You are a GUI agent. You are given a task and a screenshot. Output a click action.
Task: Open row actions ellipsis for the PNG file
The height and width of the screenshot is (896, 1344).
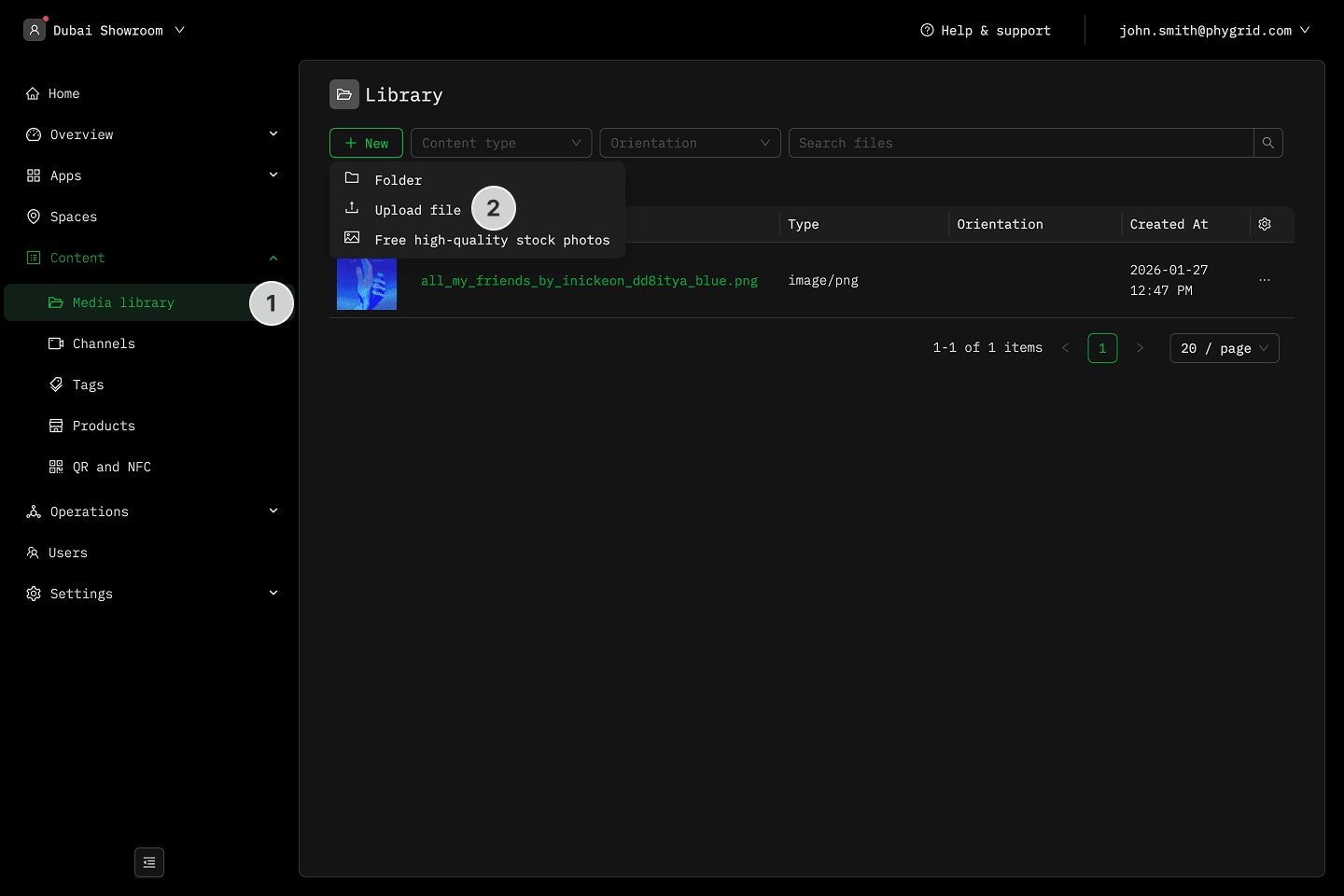[x=1265, y=280]
